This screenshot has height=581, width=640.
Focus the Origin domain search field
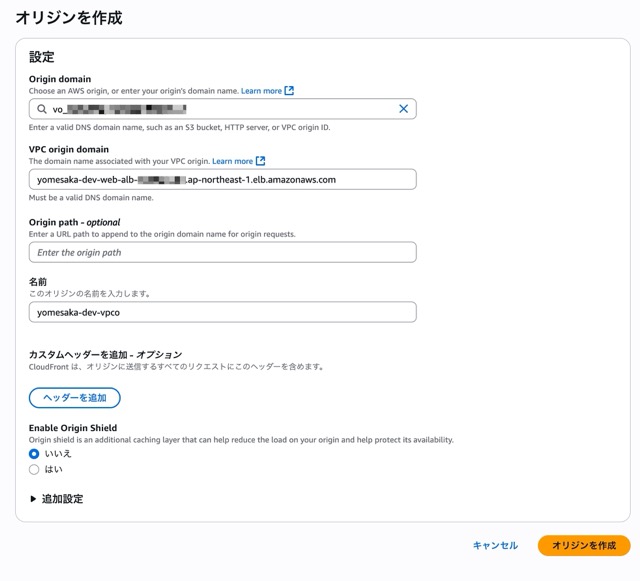point(220,109)
